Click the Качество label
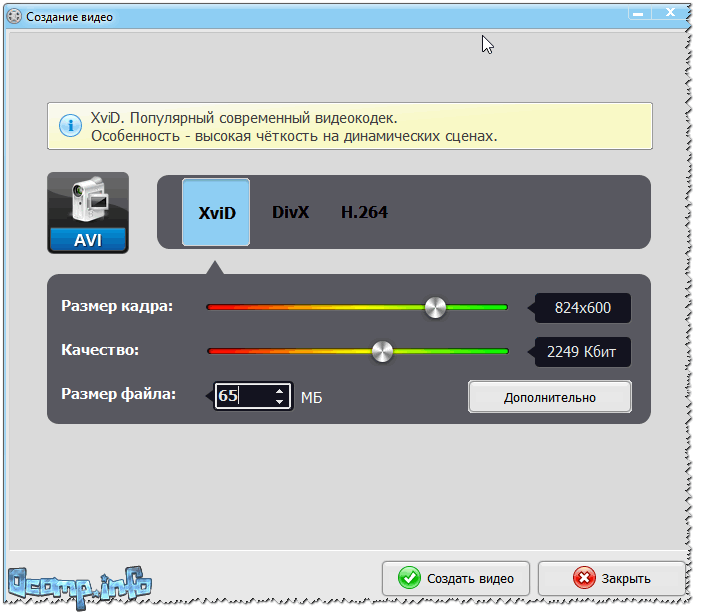This screenshot has height=613, width=701. [100, 350]
